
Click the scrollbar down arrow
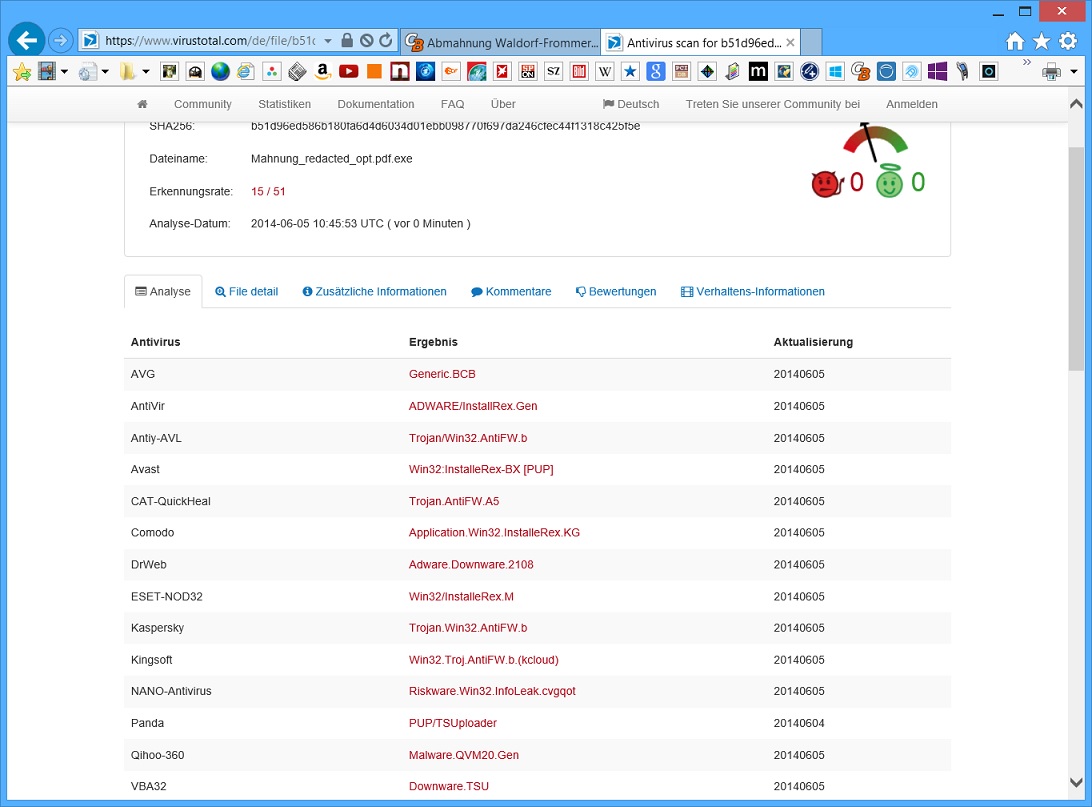click(1076, 783)
